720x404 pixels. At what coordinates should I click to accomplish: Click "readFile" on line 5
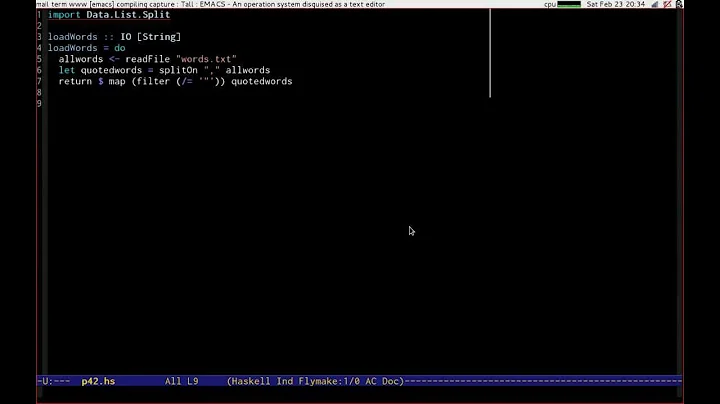[x=147, y=59]
